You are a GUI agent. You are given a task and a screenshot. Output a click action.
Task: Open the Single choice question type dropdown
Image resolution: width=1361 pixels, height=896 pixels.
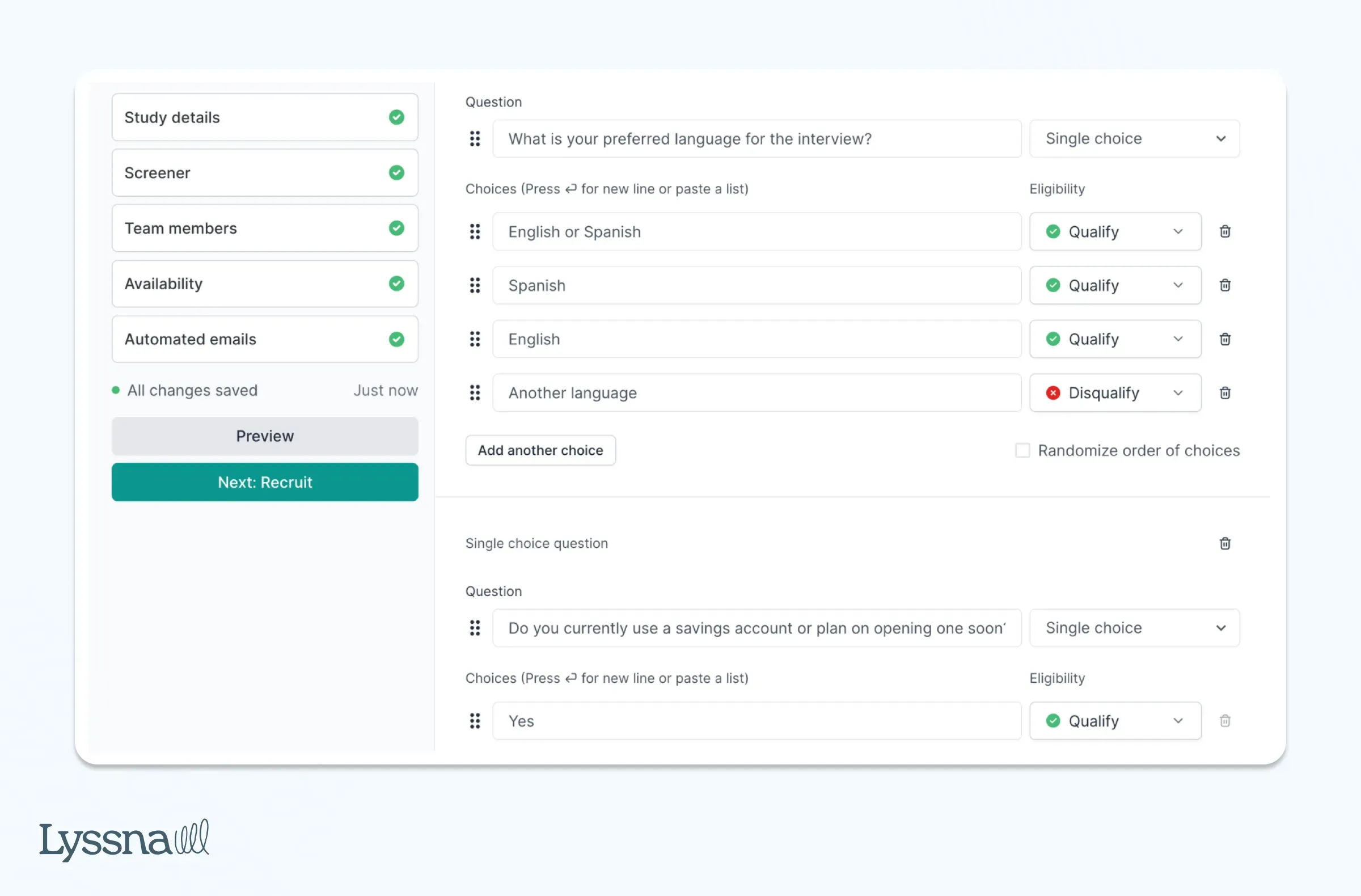(1134, 138)
